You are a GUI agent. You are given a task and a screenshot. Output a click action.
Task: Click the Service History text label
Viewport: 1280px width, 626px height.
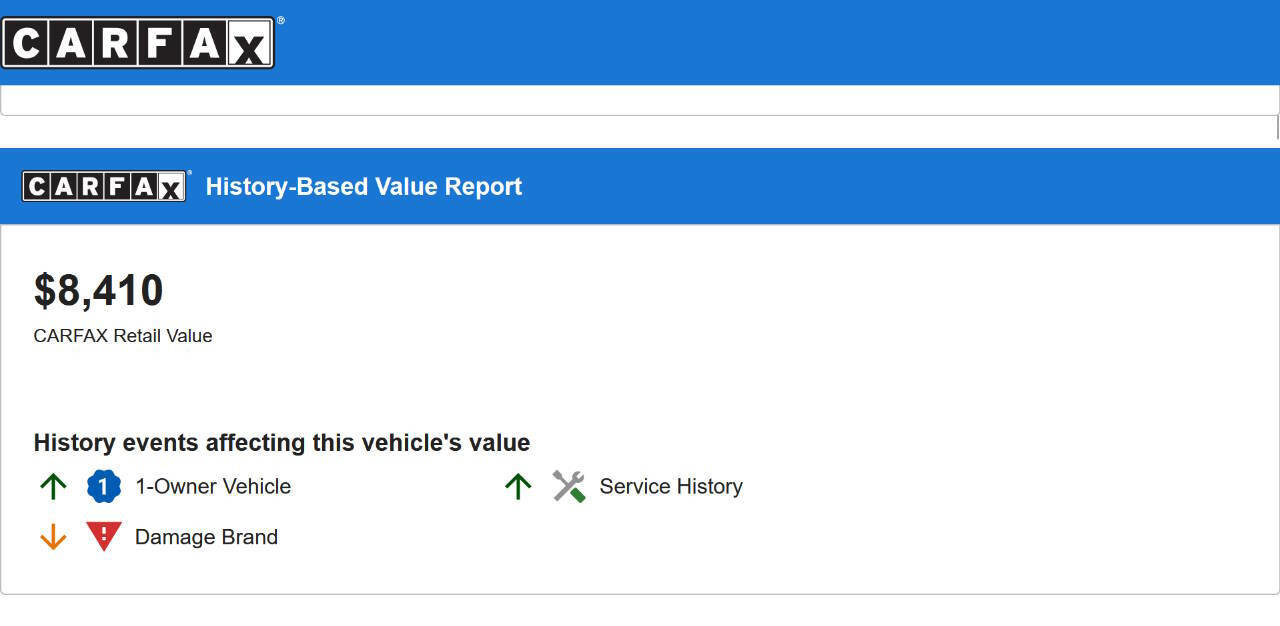[x=670, y=486]
